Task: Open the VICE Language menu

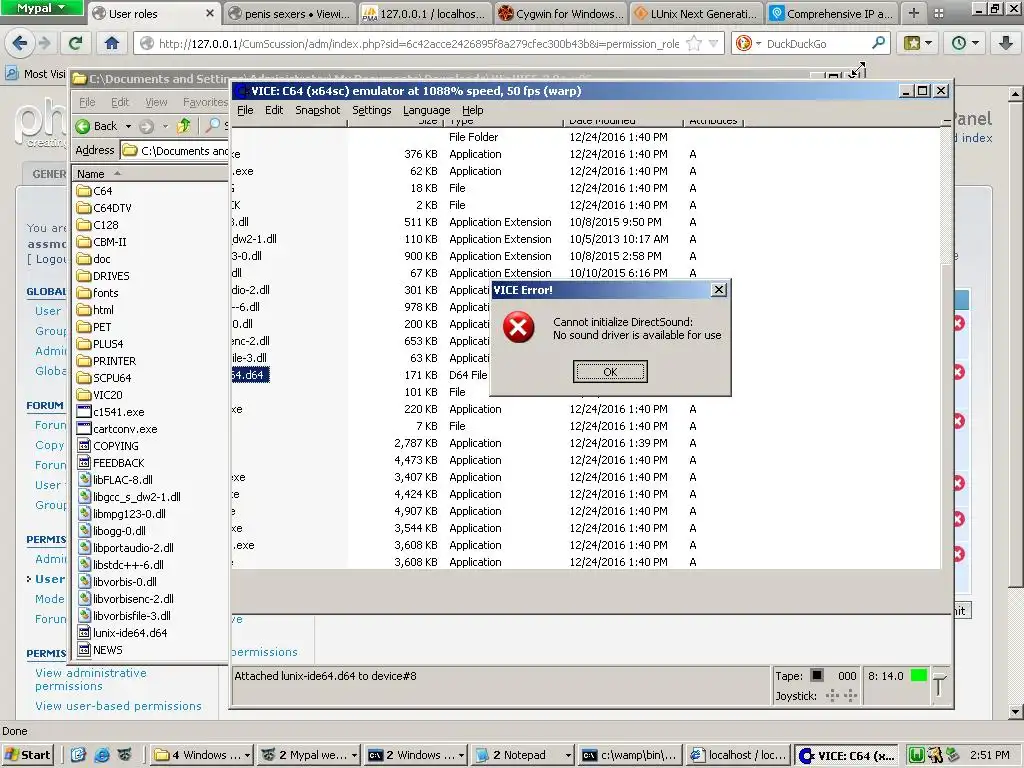Action: 426,110
